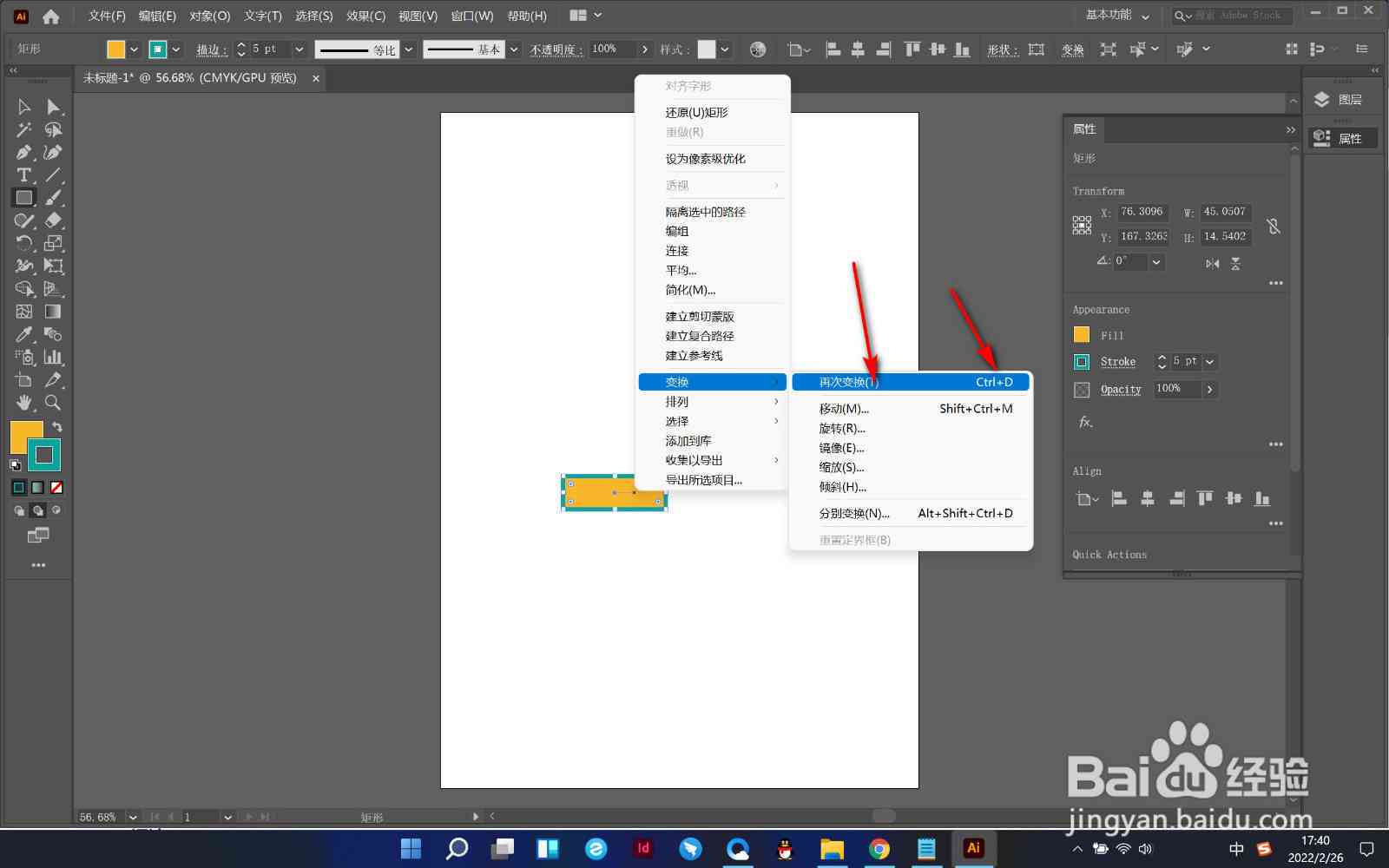Swap fill and stroke colors arrow
The image size is (1389, 868).
[57, 426]
